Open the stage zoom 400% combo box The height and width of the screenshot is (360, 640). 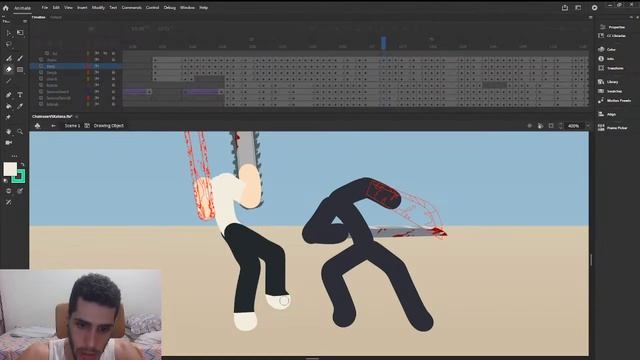(576, 126)
